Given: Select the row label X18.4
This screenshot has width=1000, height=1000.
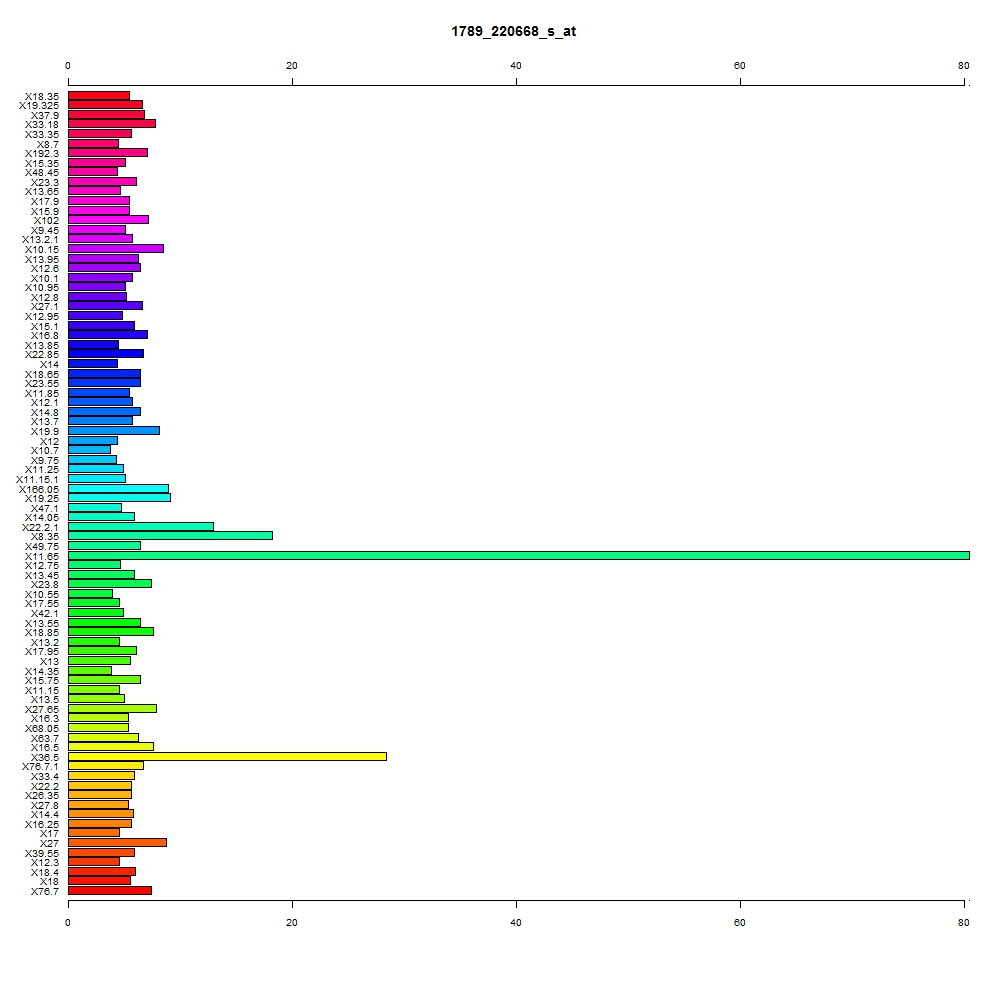Looking at the screenshot, I should click(45, 872).
